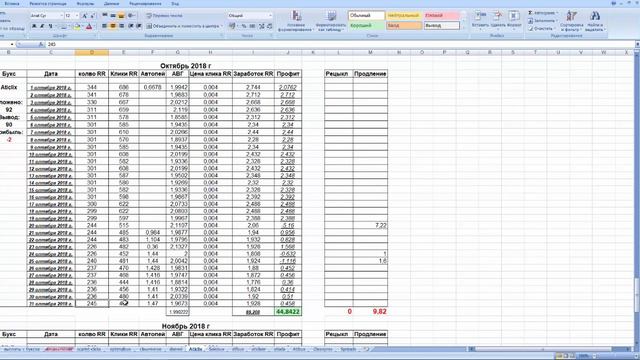Screen dimensions: 640x360
Task: Center cell text horizontally
Action: tap(113, 26)
